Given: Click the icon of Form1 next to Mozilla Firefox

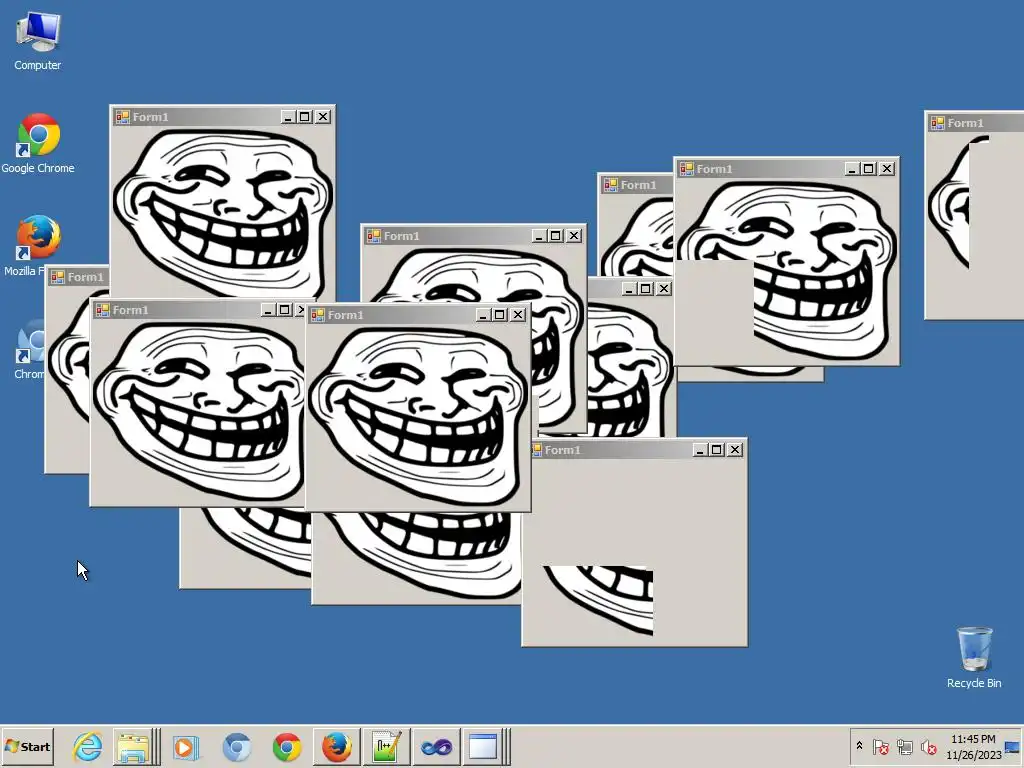Looking at the screenshot, I should coord(57,277).
